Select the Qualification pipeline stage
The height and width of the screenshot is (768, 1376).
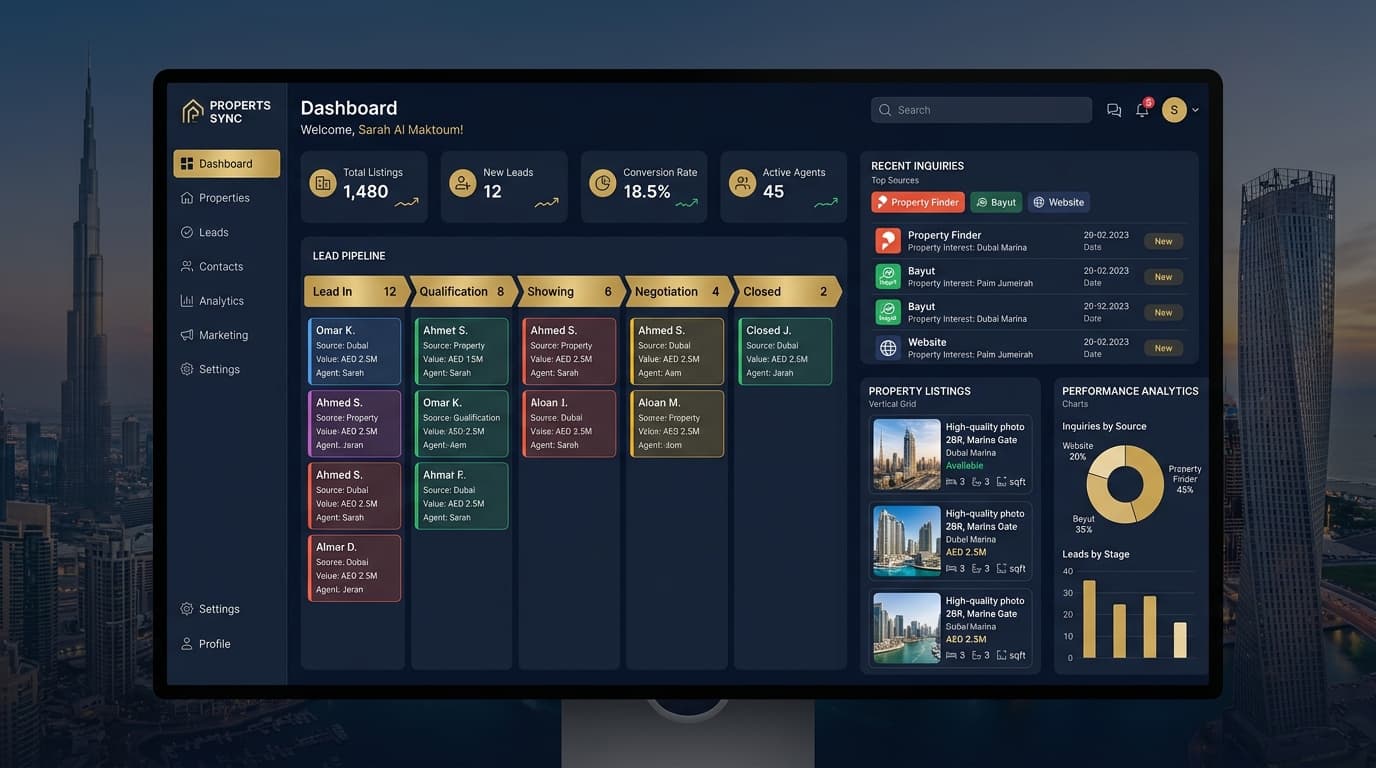(463, 291)
